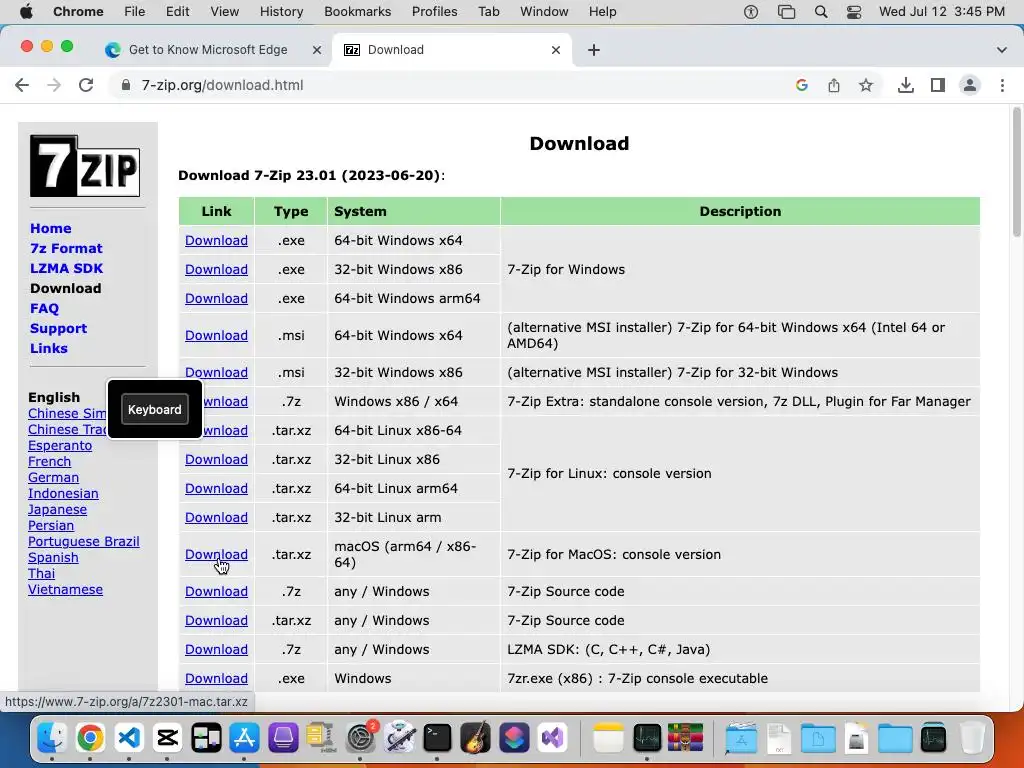Switch language to Vietnamese

(x=65, y=590)
